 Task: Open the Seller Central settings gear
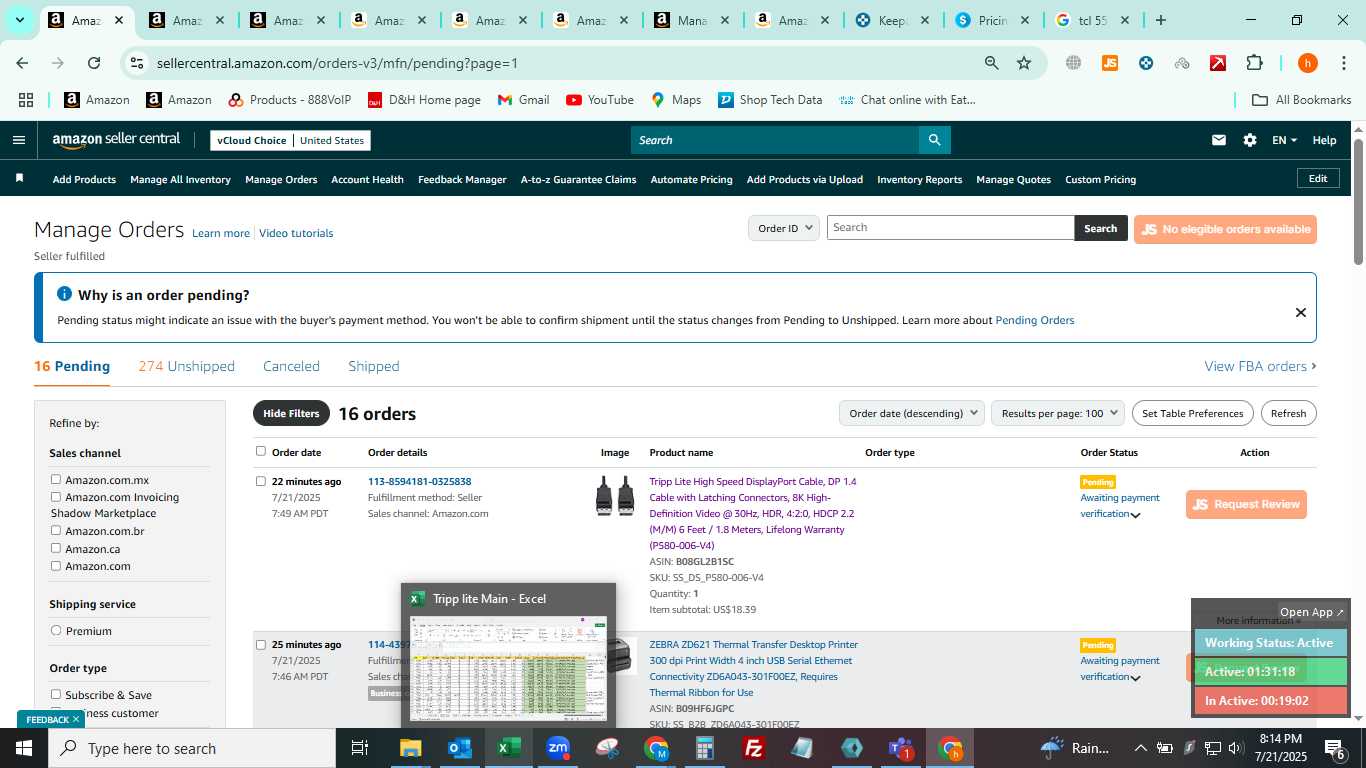pyautogui.click(x=1250, y=140)
